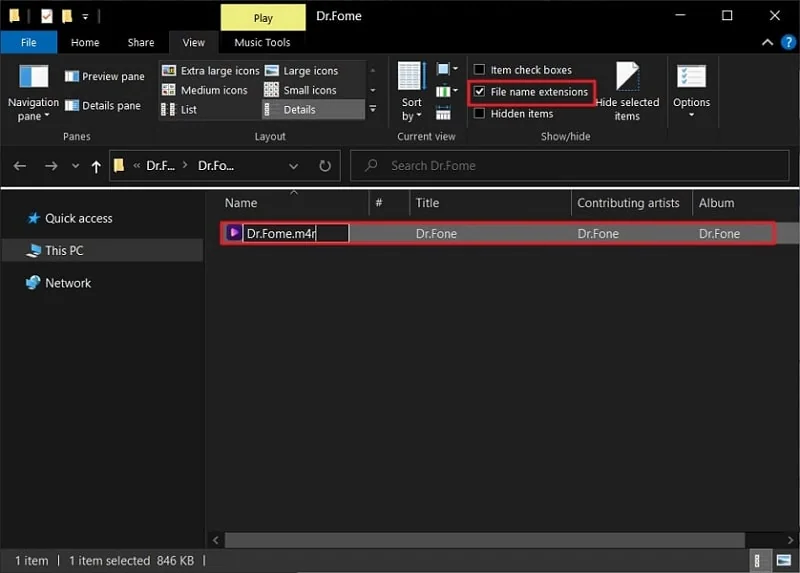The height and width of the screenshot is (573, 800).
Task: Switch to Medium icons layout
Action: pos(205,90)
